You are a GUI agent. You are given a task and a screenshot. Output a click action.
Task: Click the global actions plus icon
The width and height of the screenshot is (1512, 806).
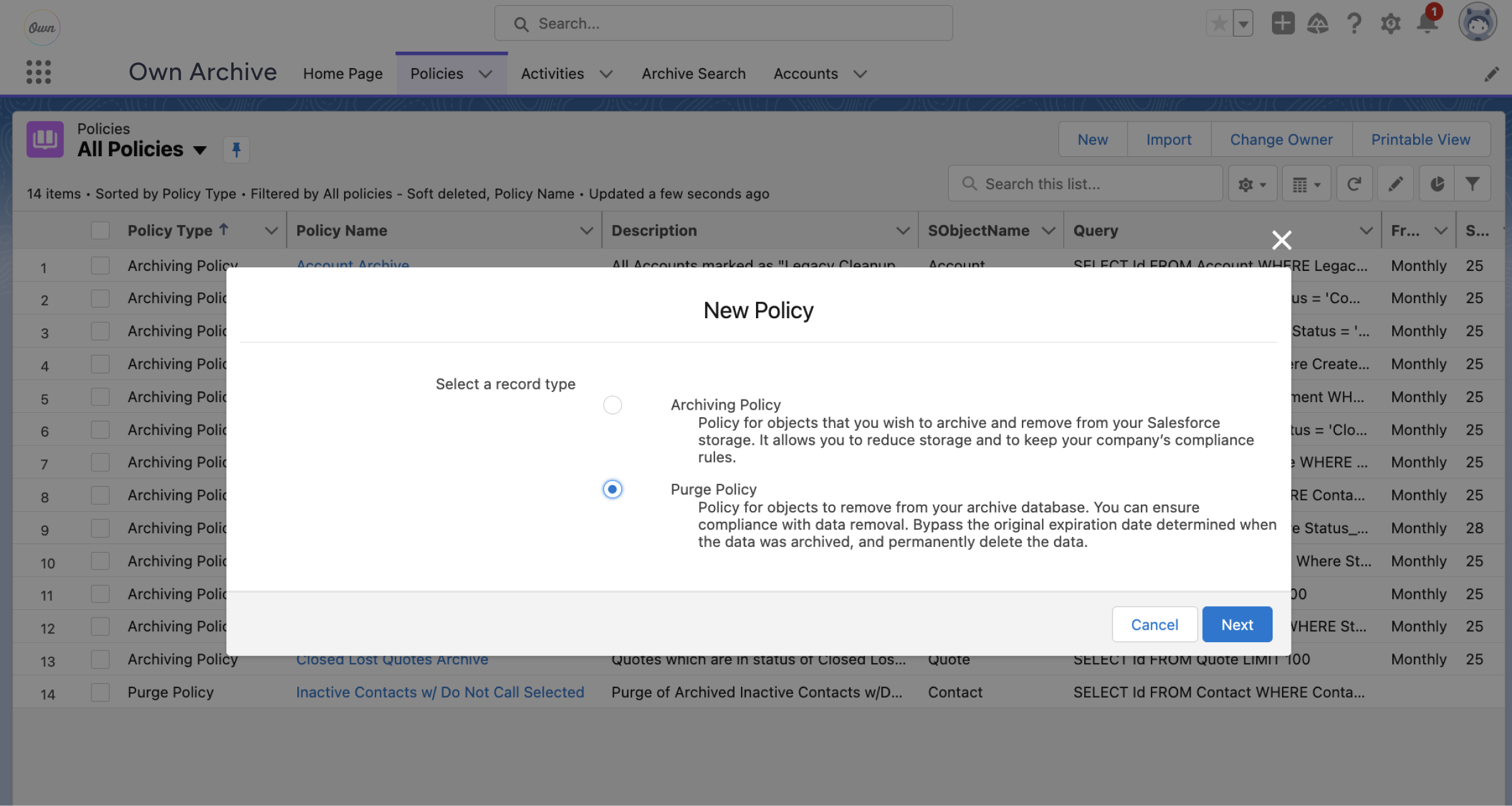[x=1282, y=24]
